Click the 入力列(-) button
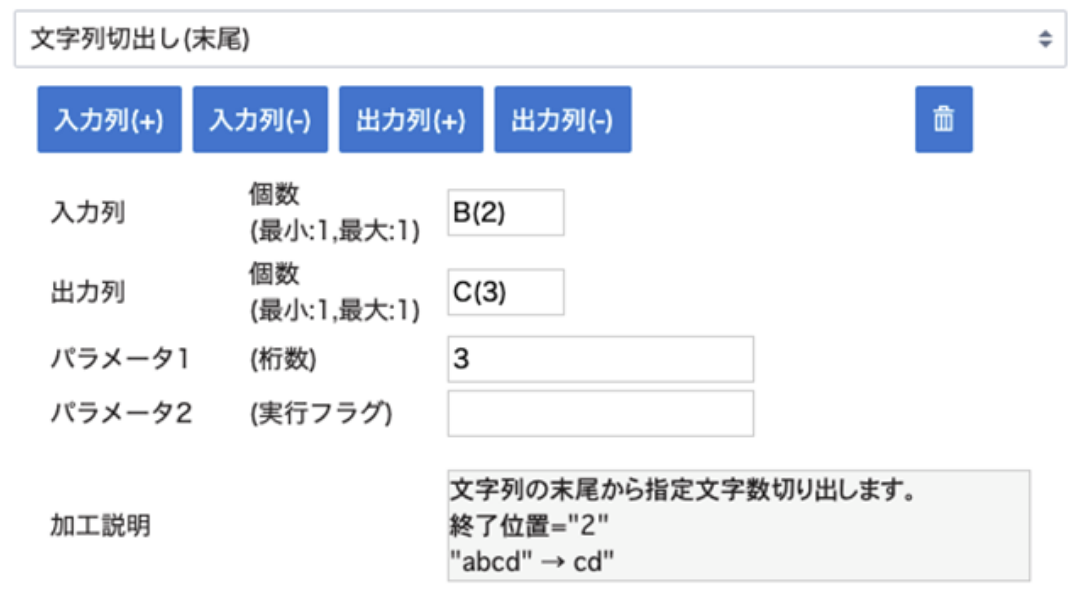The width and height of the screenshot is (1076, 602). point(260,119)
